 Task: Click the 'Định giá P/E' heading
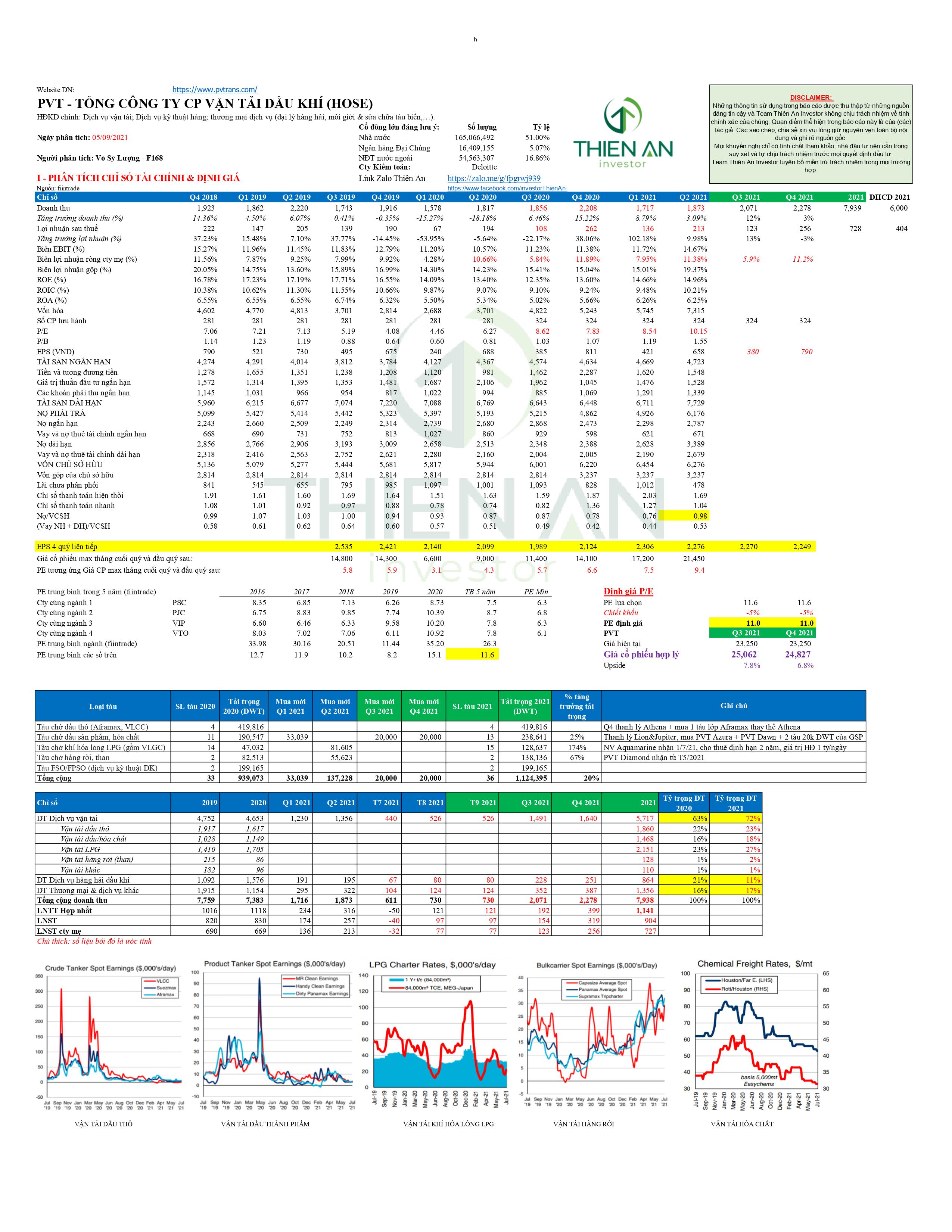tap(628, 591)
